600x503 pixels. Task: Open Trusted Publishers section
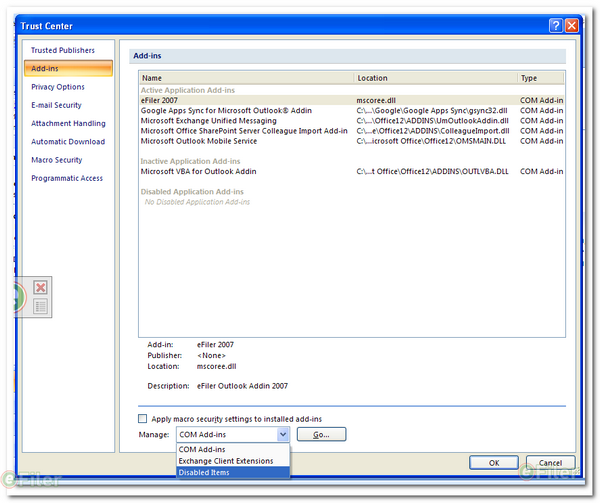(63, 50)
